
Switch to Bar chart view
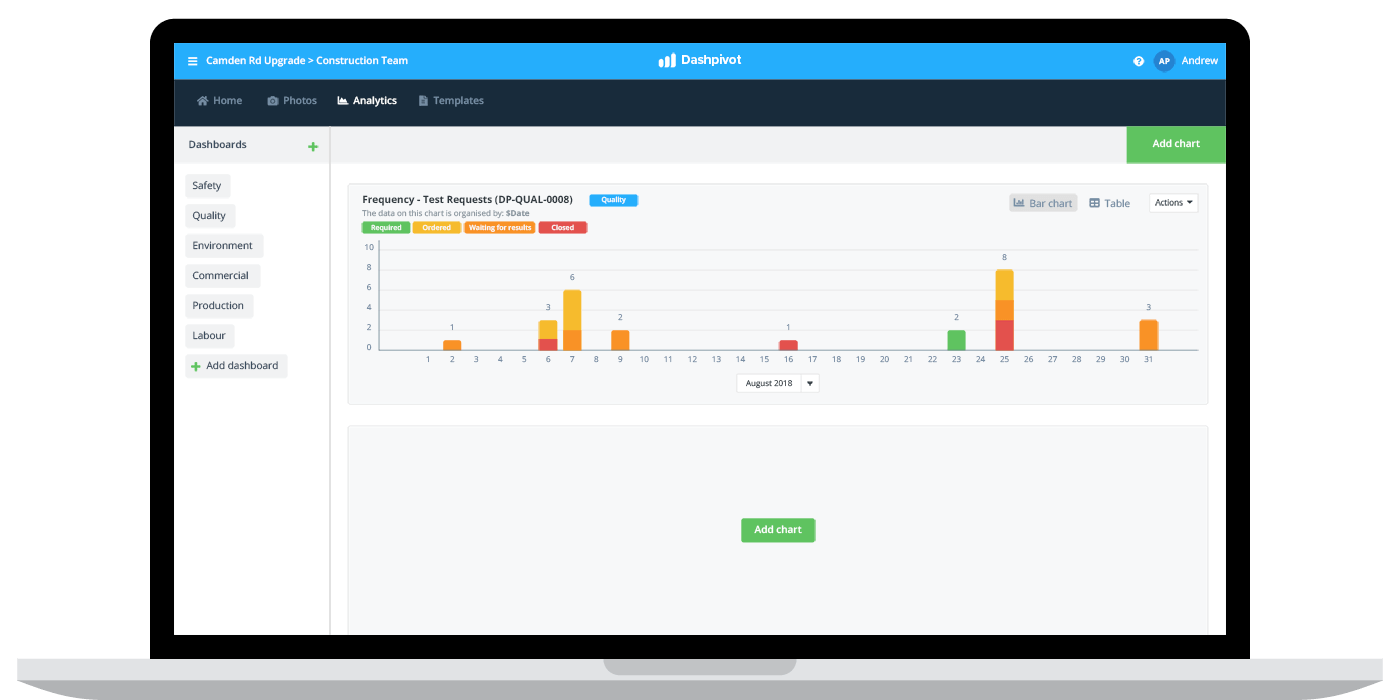[x=1043, y=203]
